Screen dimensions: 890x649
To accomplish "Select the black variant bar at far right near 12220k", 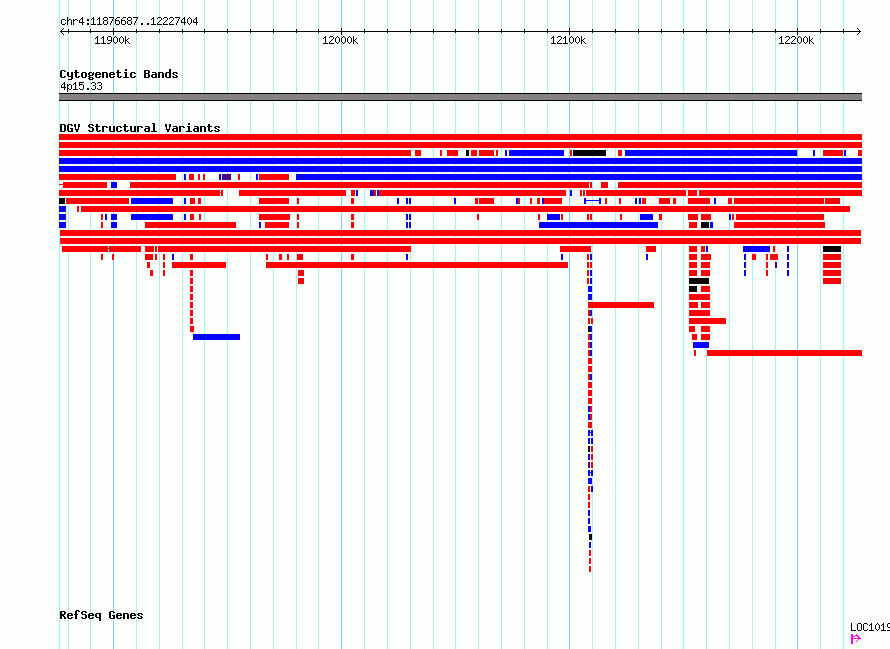I will (832, 249).
